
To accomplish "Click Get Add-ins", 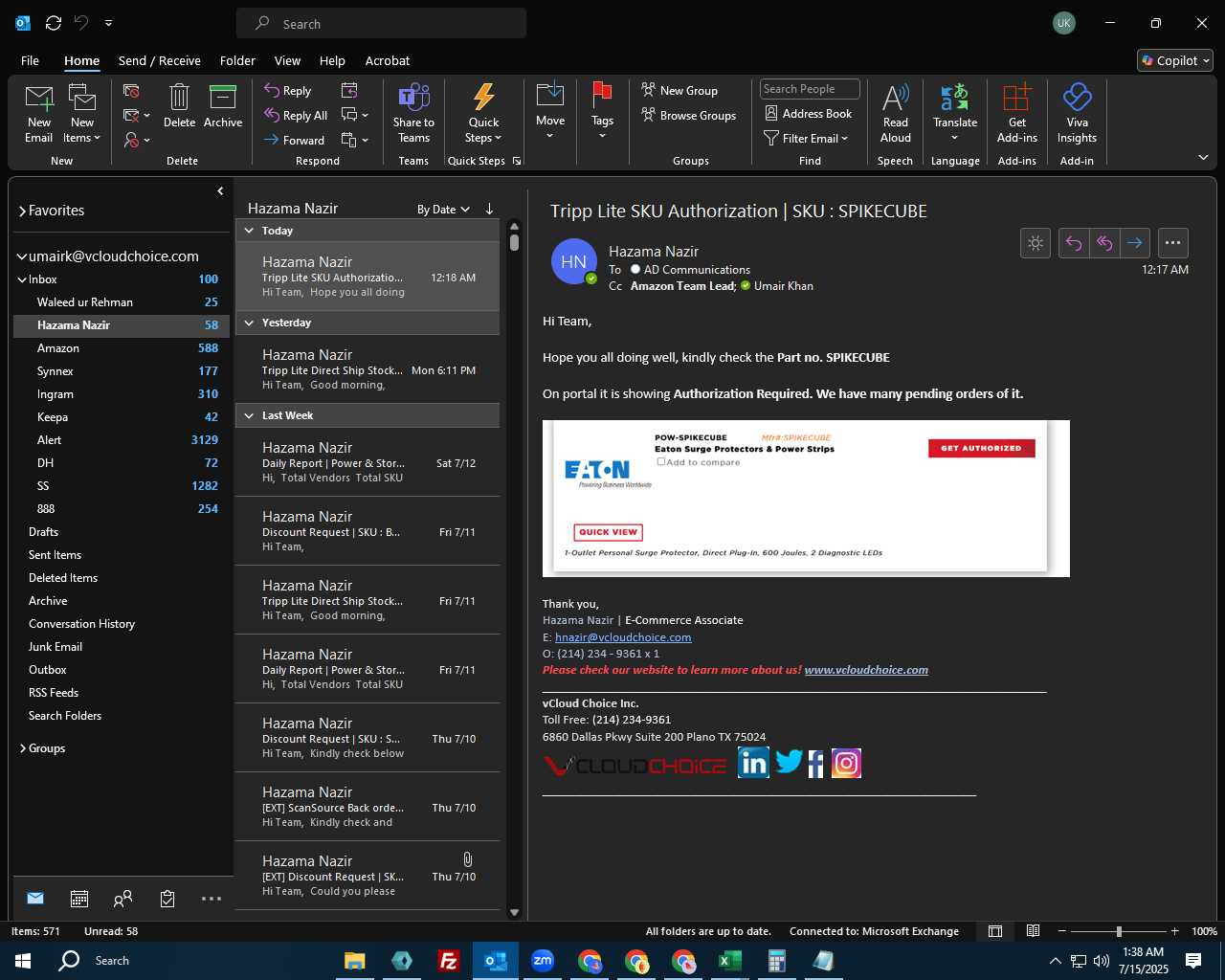I will point(1017,114).
